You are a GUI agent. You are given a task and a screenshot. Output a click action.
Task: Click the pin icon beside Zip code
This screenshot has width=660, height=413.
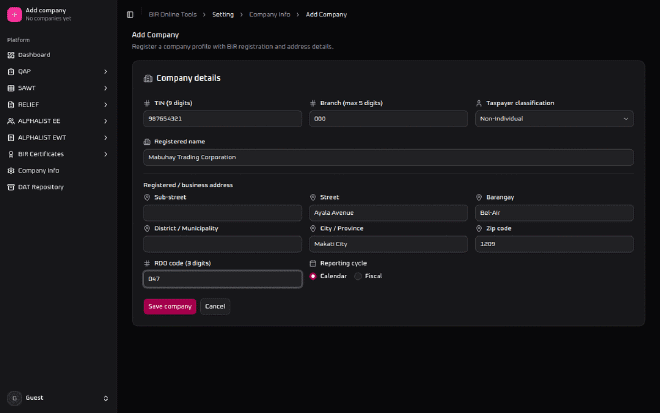[x=479, y=229]
